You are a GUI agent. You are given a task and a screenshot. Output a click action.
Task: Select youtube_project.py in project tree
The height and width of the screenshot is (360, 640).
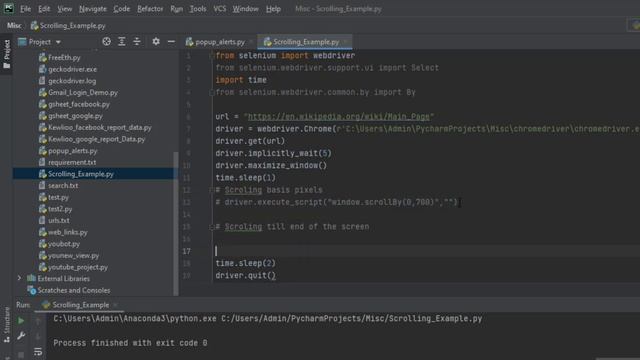[x=78, y=267]
